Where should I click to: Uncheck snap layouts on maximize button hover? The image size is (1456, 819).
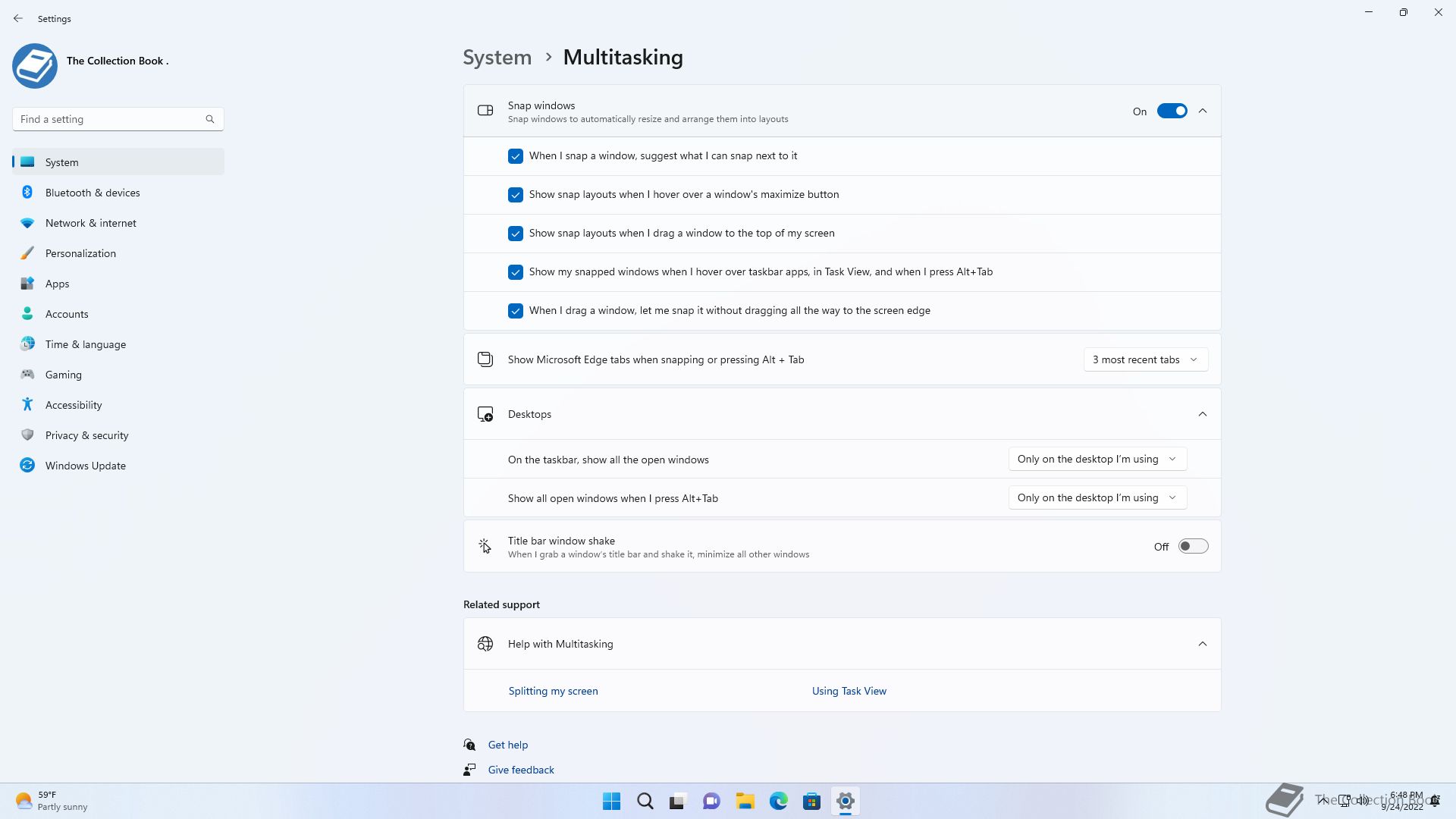(x=516, y=195)
